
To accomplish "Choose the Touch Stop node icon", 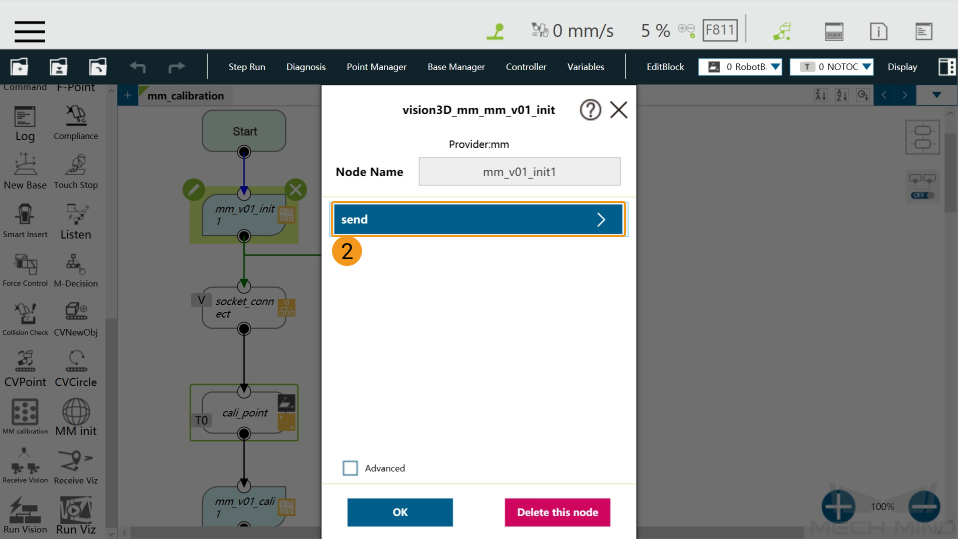I will 76,172.
